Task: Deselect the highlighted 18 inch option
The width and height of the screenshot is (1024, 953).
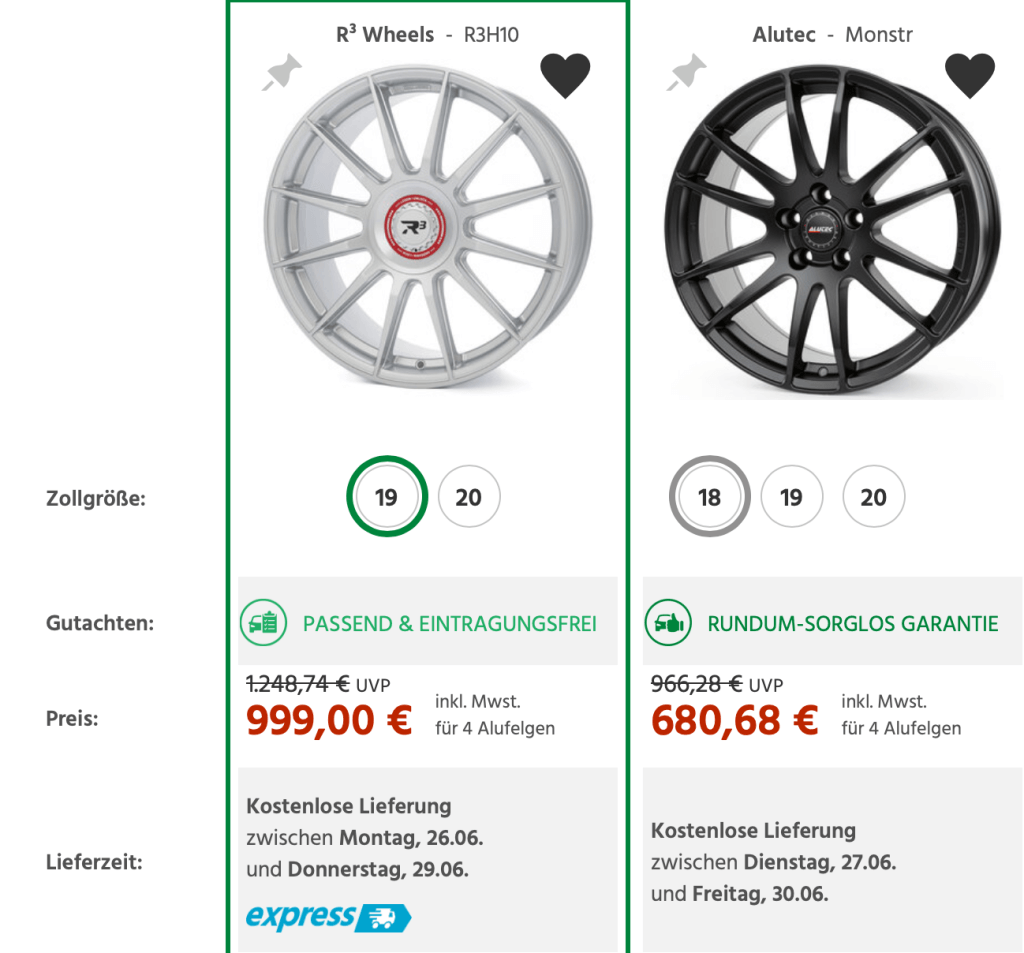Action: pos(709,496)
